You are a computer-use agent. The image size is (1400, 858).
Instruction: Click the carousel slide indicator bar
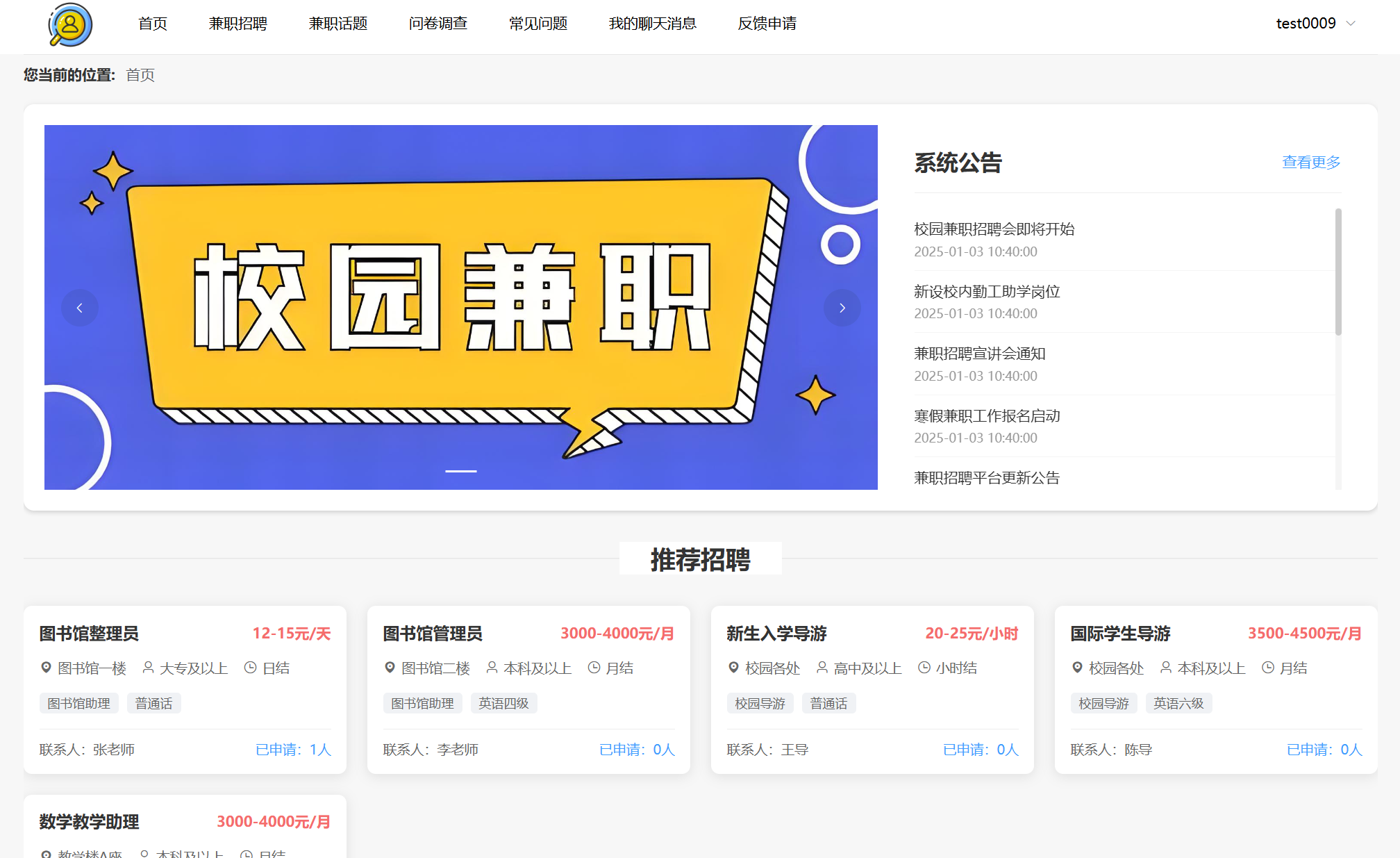pos(461,471)
